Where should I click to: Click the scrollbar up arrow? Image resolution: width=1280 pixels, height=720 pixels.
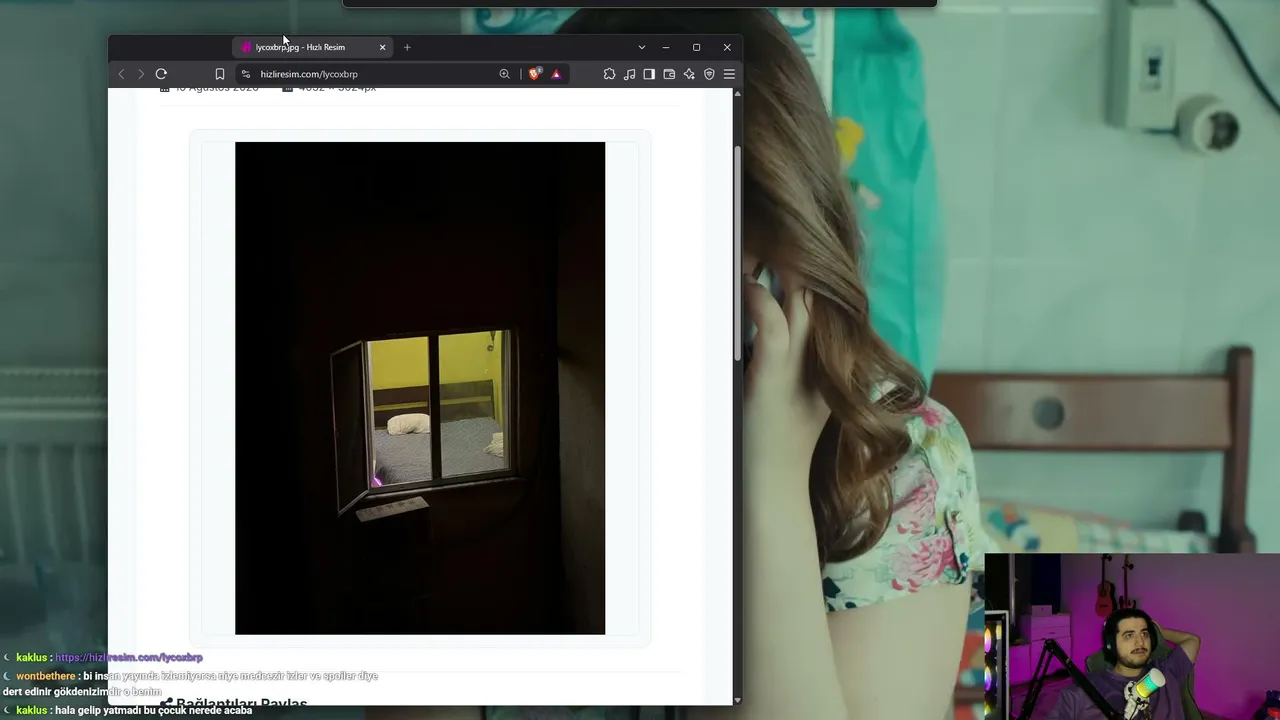(738, 94)
